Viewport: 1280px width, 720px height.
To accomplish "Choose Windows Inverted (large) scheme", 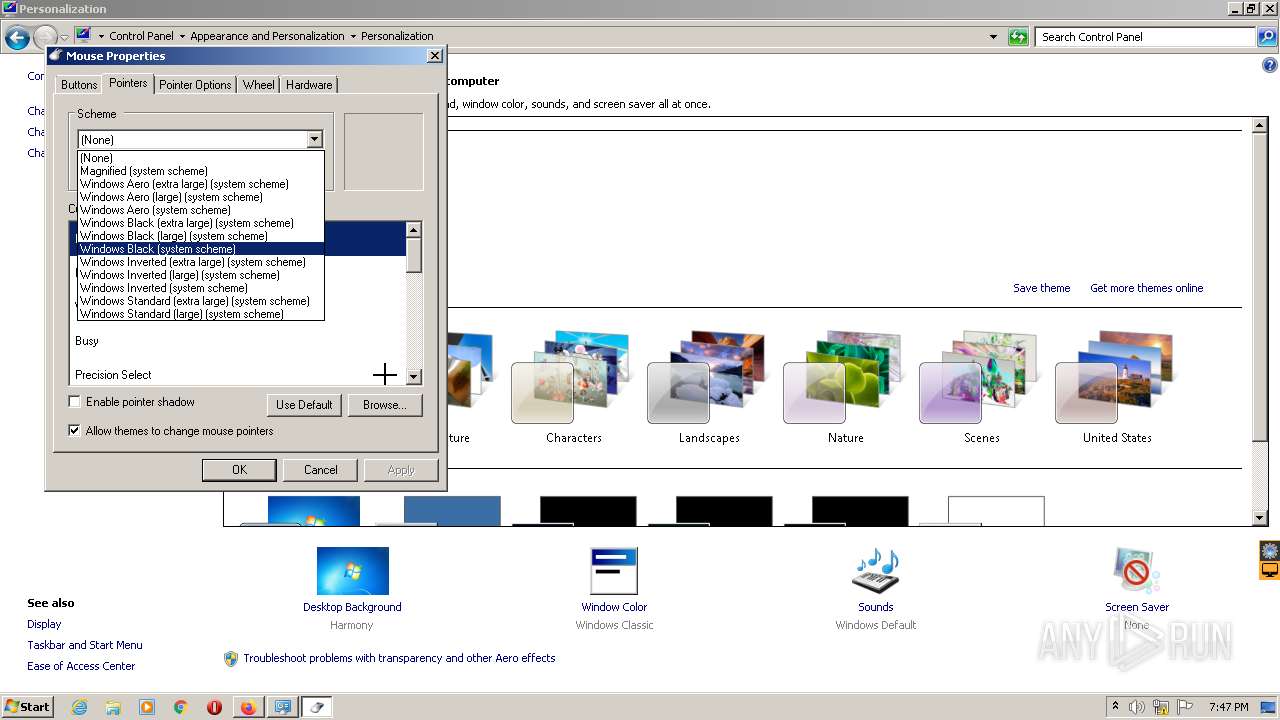I will click(x=201, y=275).
